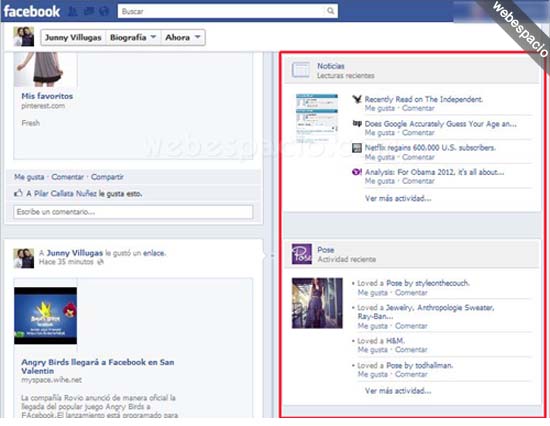Viewport: 550px width, 426px height.
Task: Click Comentar under pinterest post
Action: tap(67, 177)
